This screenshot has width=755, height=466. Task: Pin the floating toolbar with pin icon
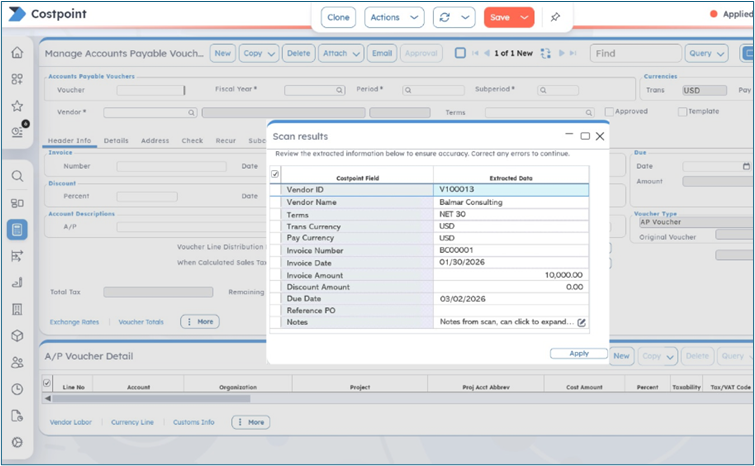tap(556, 17)
